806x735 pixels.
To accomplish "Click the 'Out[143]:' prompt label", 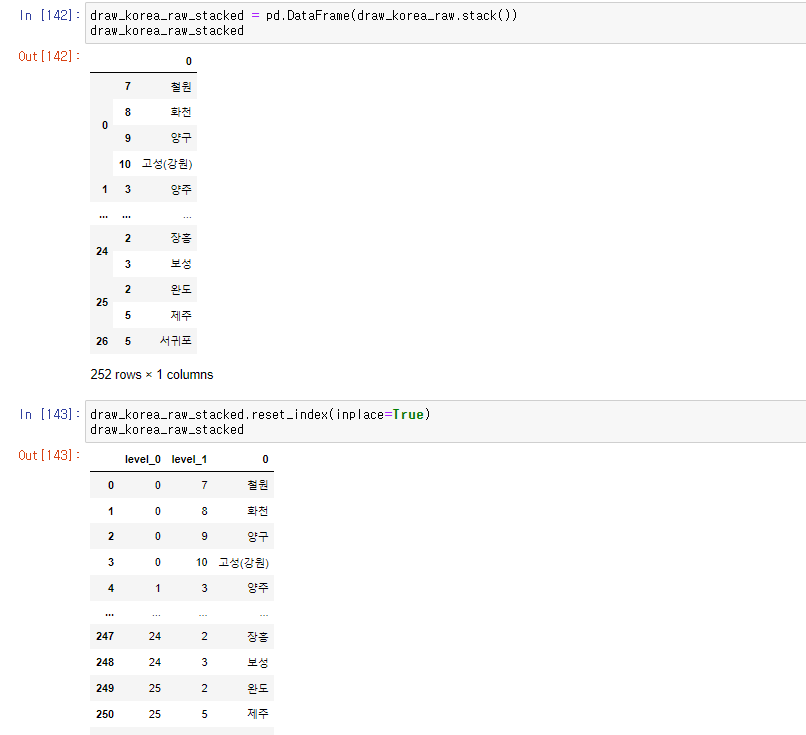I will coord(49,455).
